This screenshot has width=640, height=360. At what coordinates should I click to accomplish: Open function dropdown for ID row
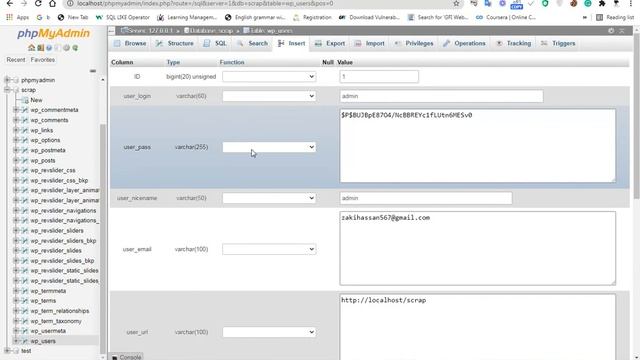tap(269, 76)
